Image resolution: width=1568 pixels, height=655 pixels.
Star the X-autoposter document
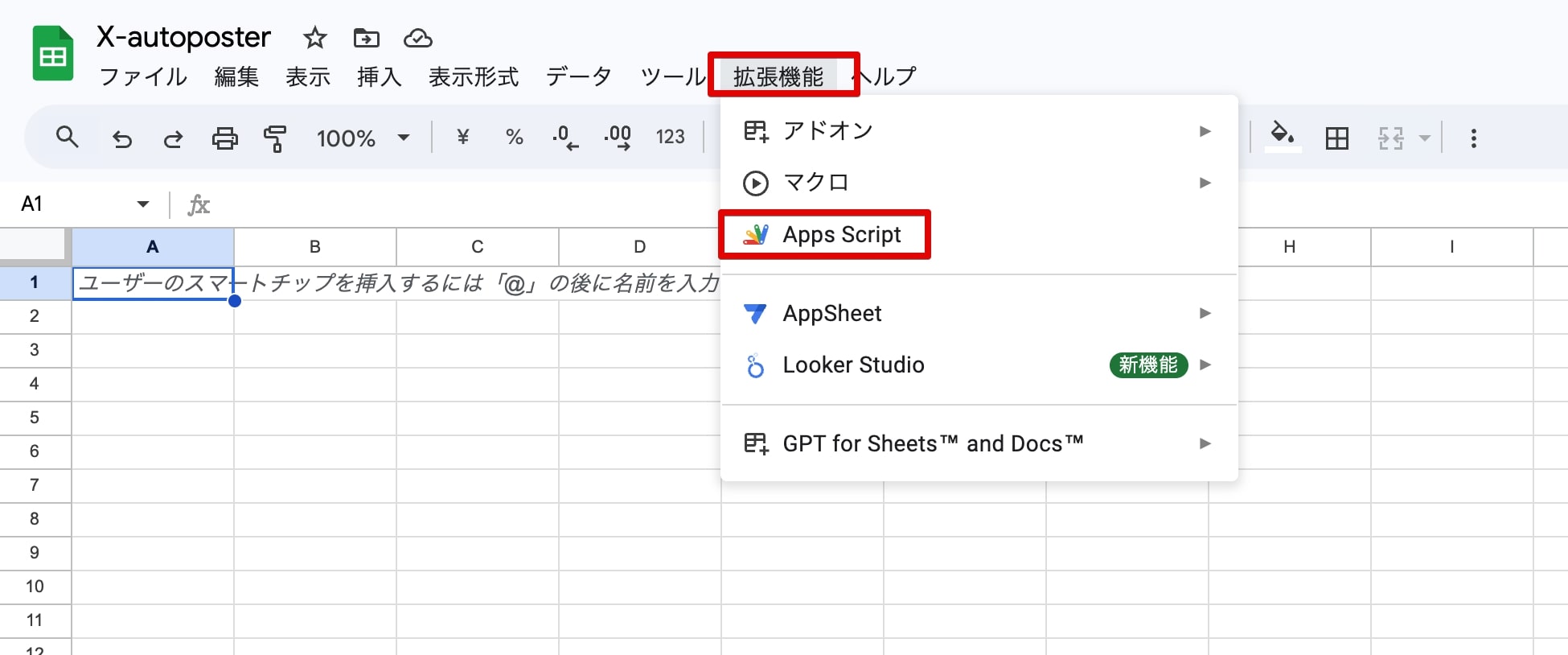tap(314, 38)
